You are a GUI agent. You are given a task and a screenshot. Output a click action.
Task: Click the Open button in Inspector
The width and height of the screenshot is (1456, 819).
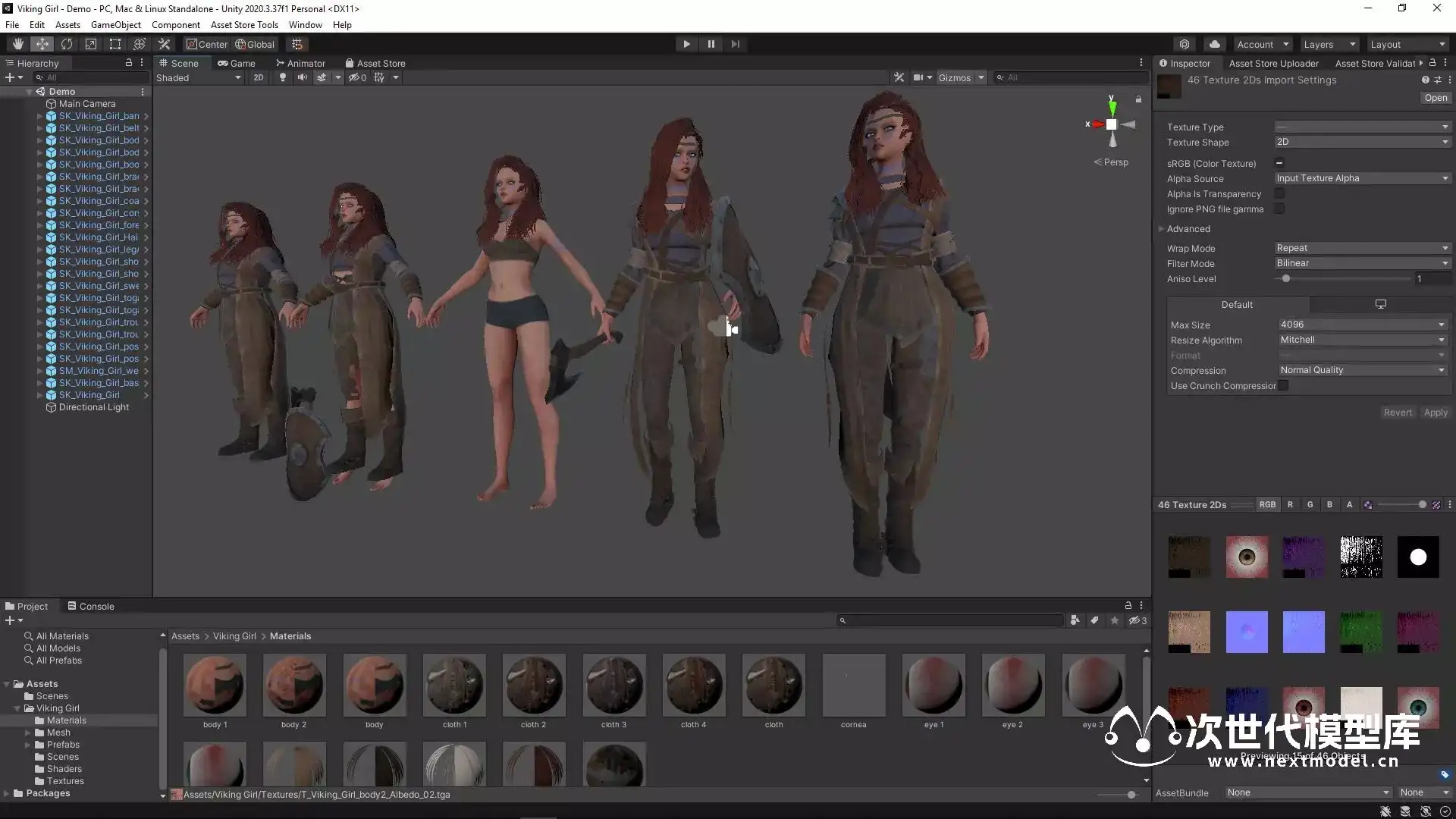coord(1435,98)
